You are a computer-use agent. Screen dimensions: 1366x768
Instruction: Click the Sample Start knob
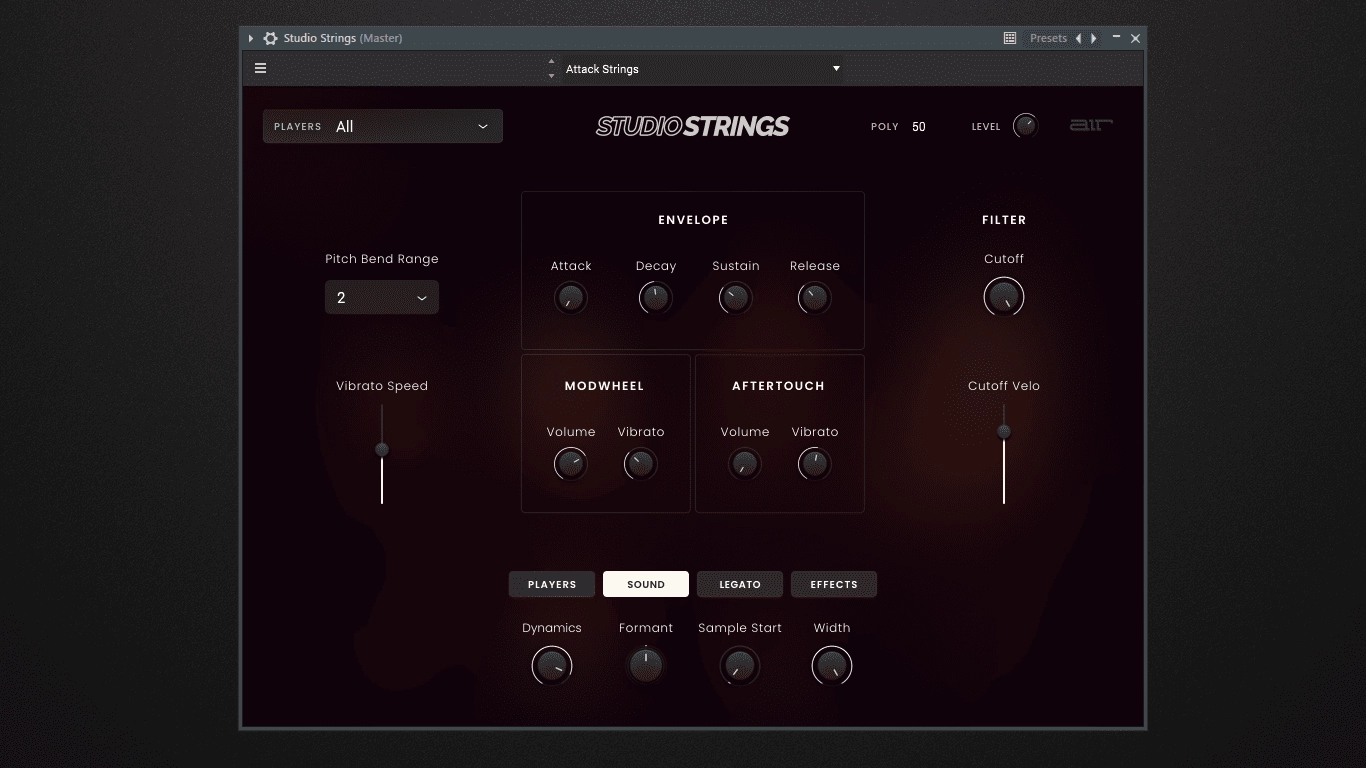(x=740, y=666)
